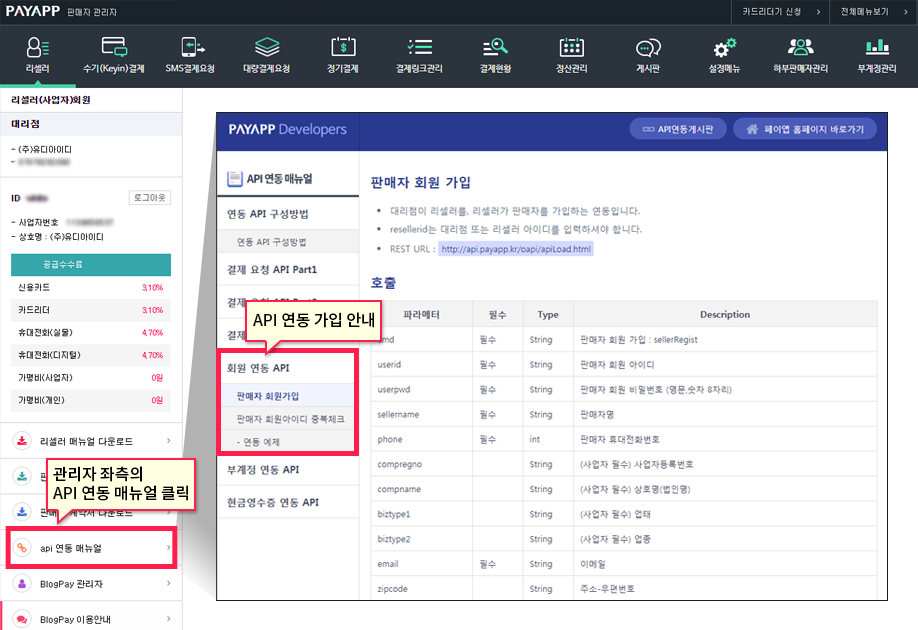Click the purple person icon beside BlogPay 관리자
Image resolution: width=918 pixels, height=630 pixels.
click(22, 583)
